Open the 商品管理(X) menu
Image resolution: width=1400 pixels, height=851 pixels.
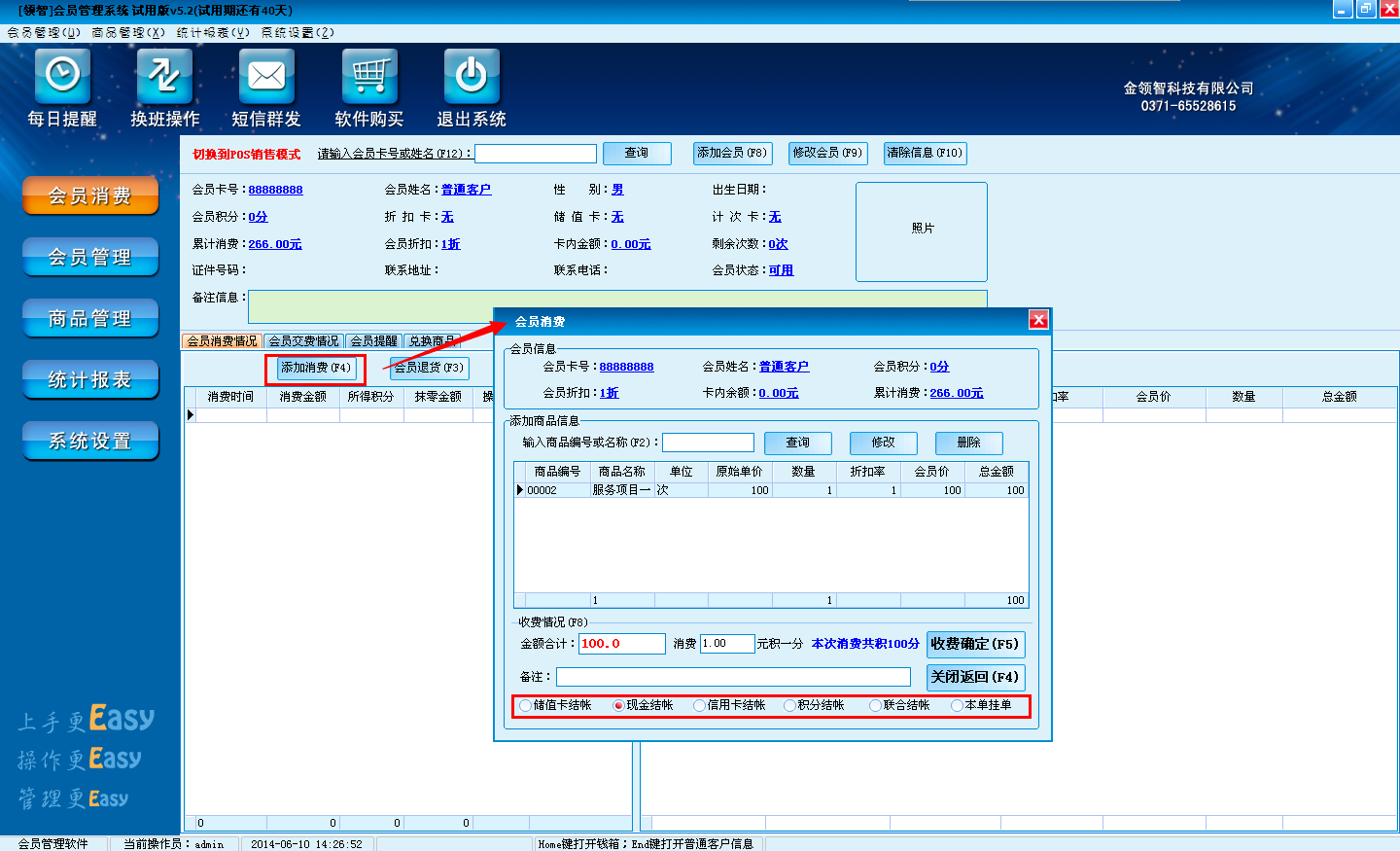click(x=128, y=32)
